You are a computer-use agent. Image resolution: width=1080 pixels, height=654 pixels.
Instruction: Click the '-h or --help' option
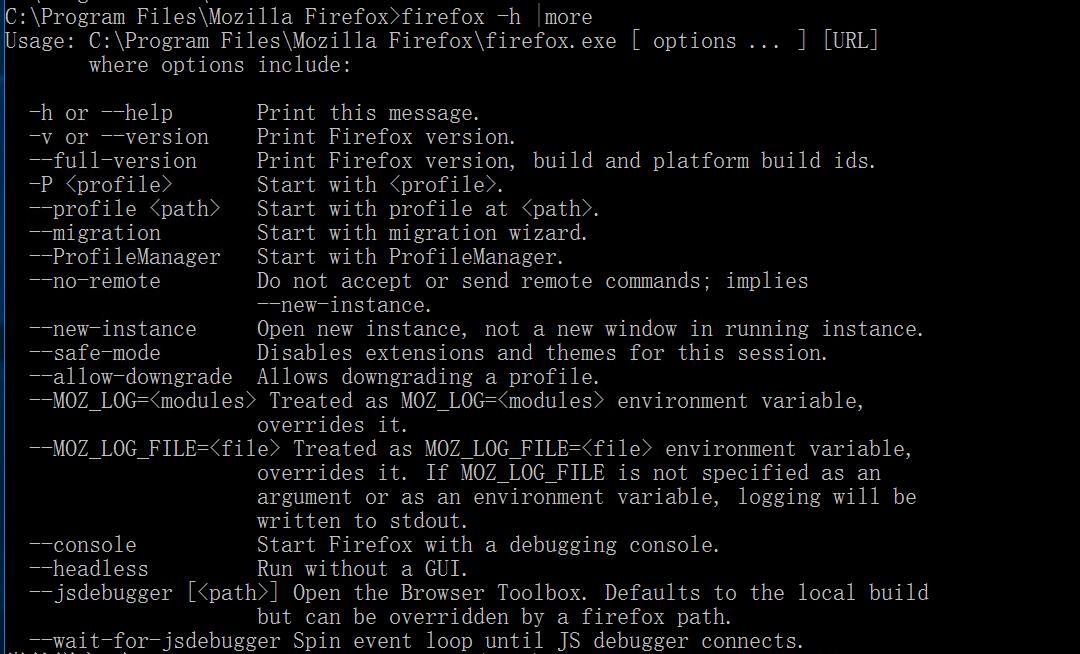pos(101,113)
